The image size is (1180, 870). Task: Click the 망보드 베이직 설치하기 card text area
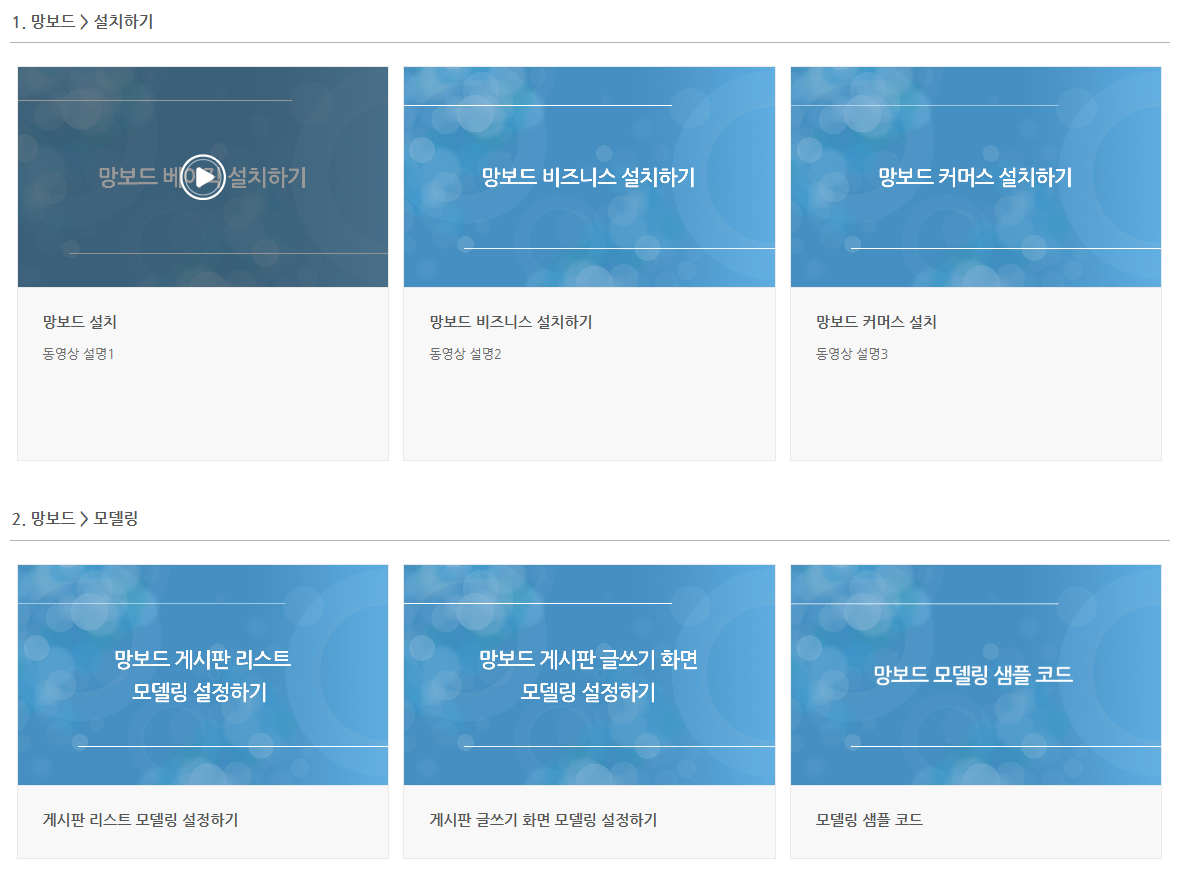[203, 176]
